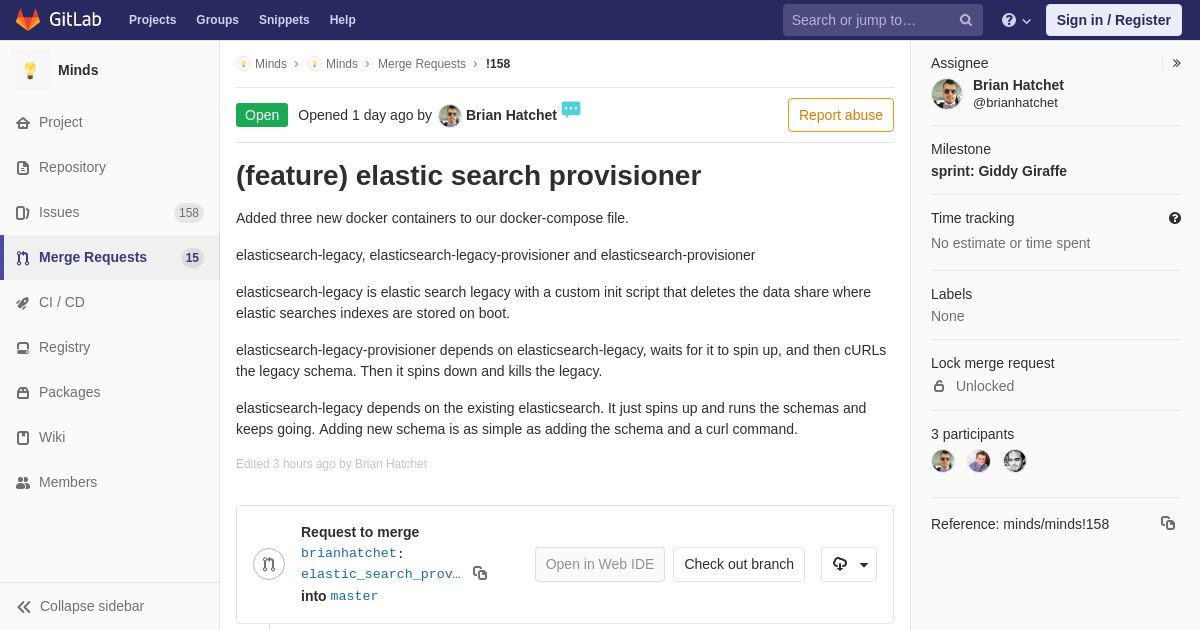Toggle Collapse sidebar at bottom left
The width and height of the screenshot is (1200, 630).
tap(80, 606)
